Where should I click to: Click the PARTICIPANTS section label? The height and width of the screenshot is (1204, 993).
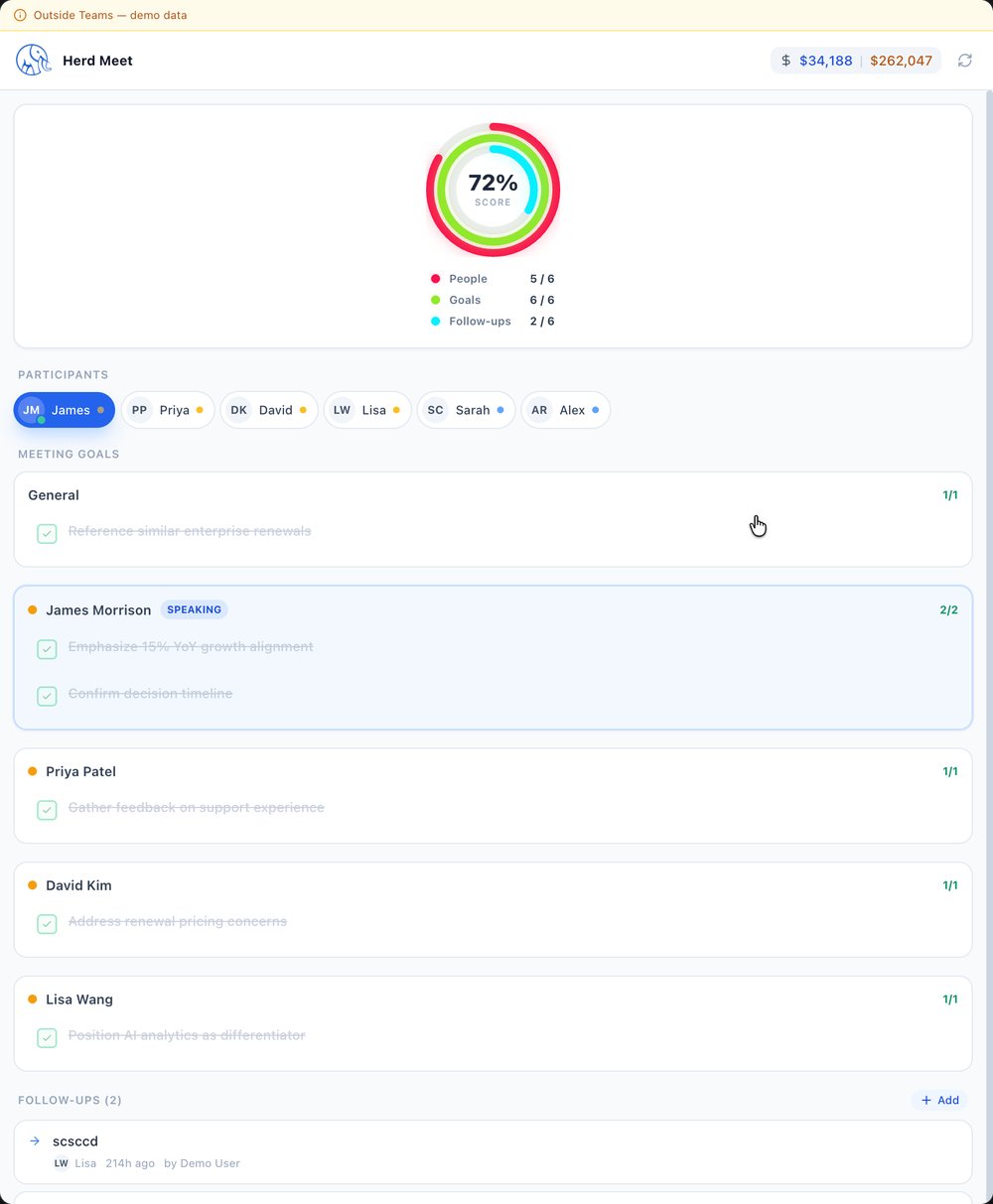pyautogui.click(x=64, y=375)
